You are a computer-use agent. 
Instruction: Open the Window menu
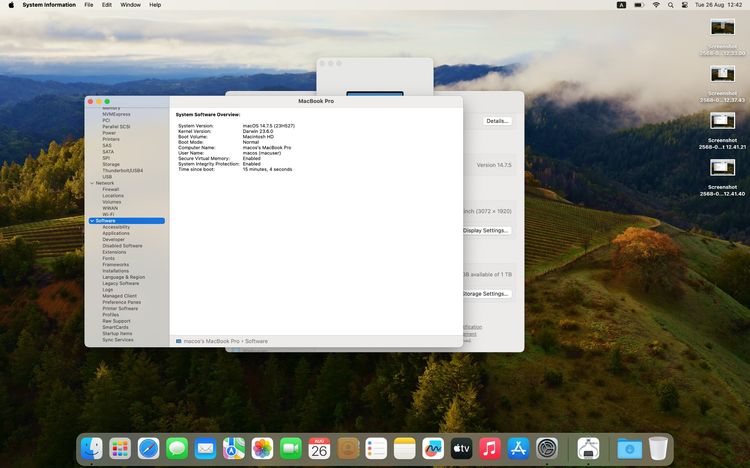[x=130, y=5]
